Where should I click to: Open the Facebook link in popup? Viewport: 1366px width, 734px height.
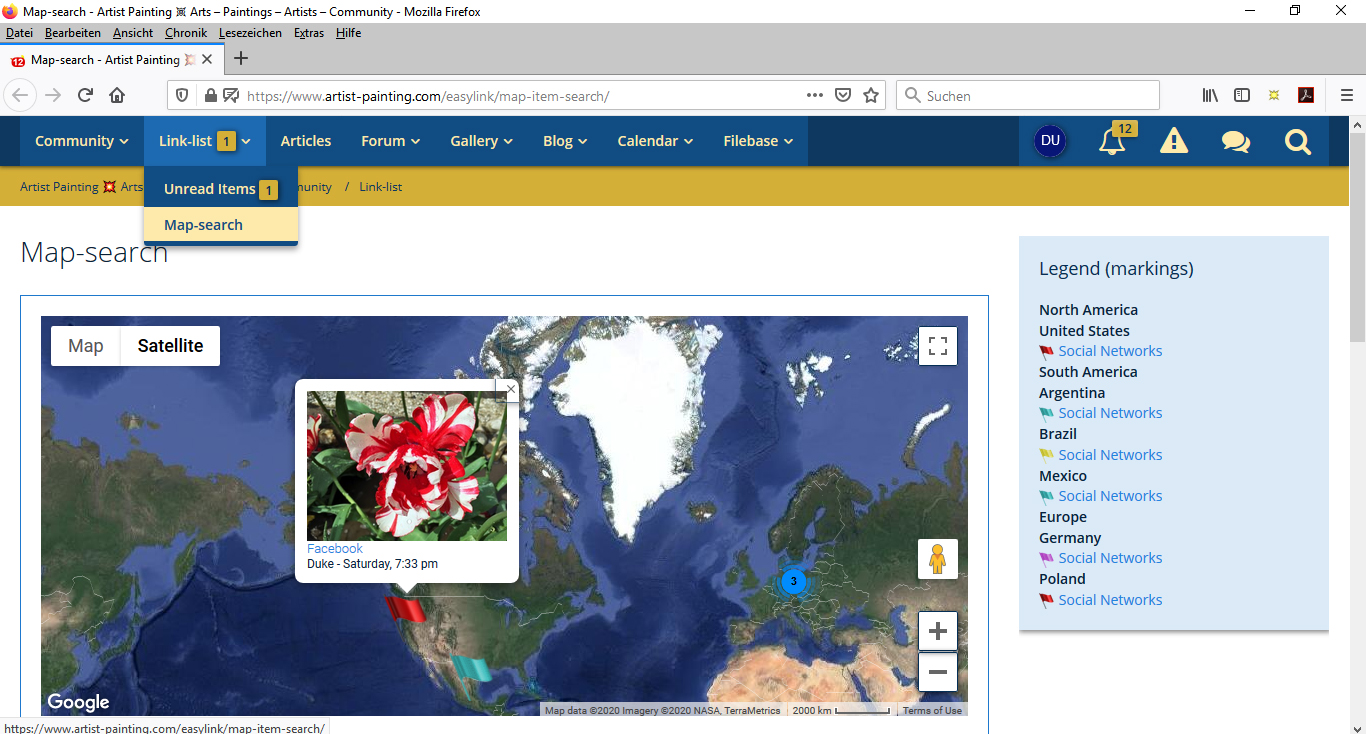coord(335,549)
